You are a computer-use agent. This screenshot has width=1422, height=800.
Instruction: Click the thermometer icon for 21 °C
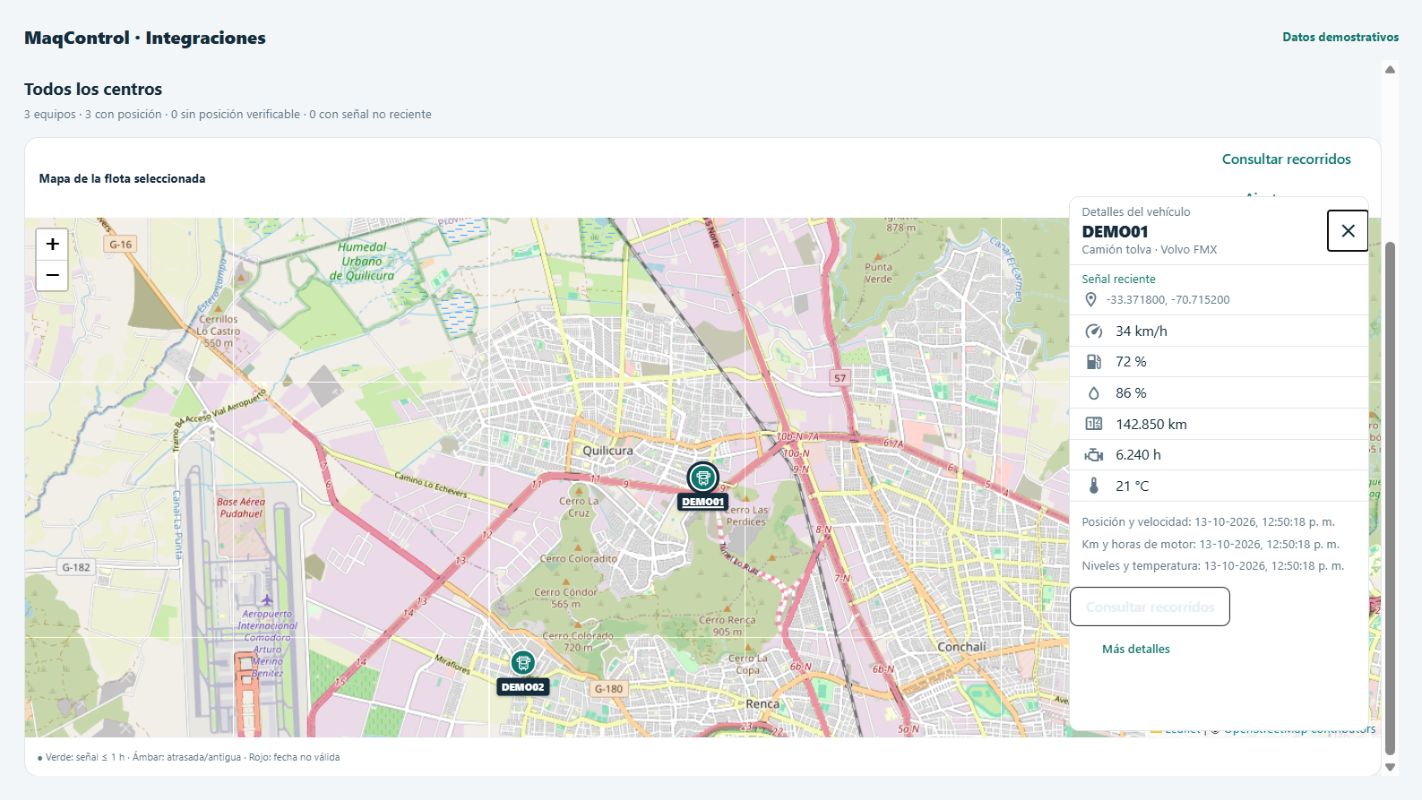point(1093,486)
